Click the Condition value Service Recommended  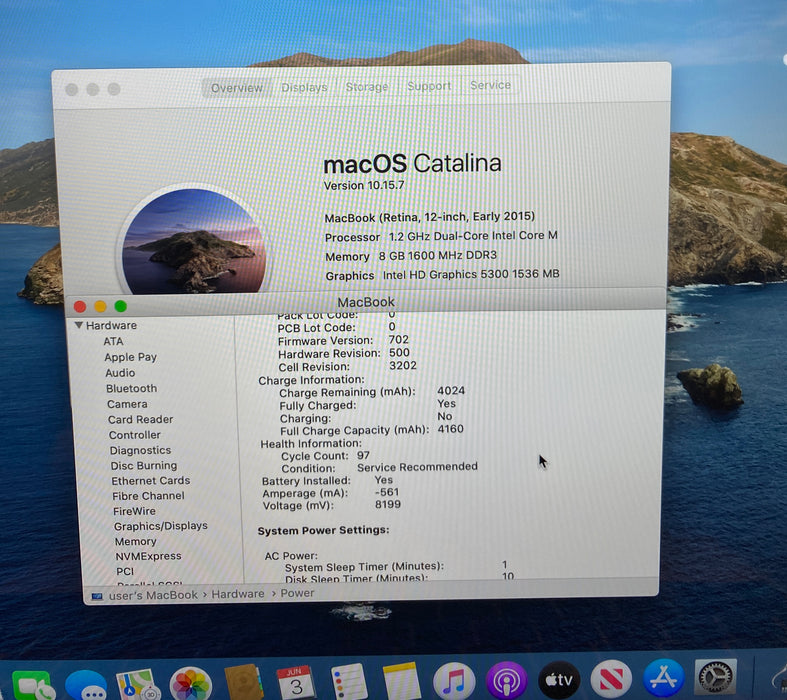[417, 467]
